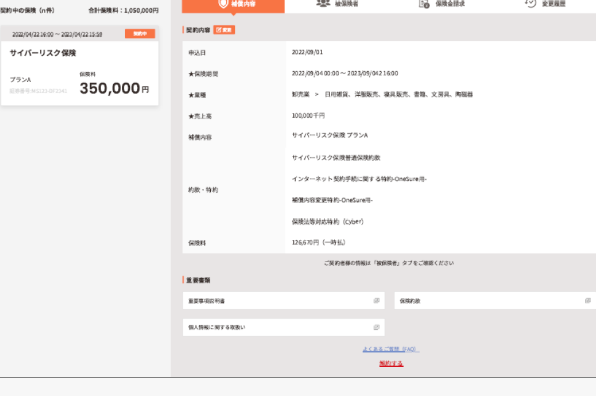Click the 合計保険料:1,050,000円 total

(124, 11)
